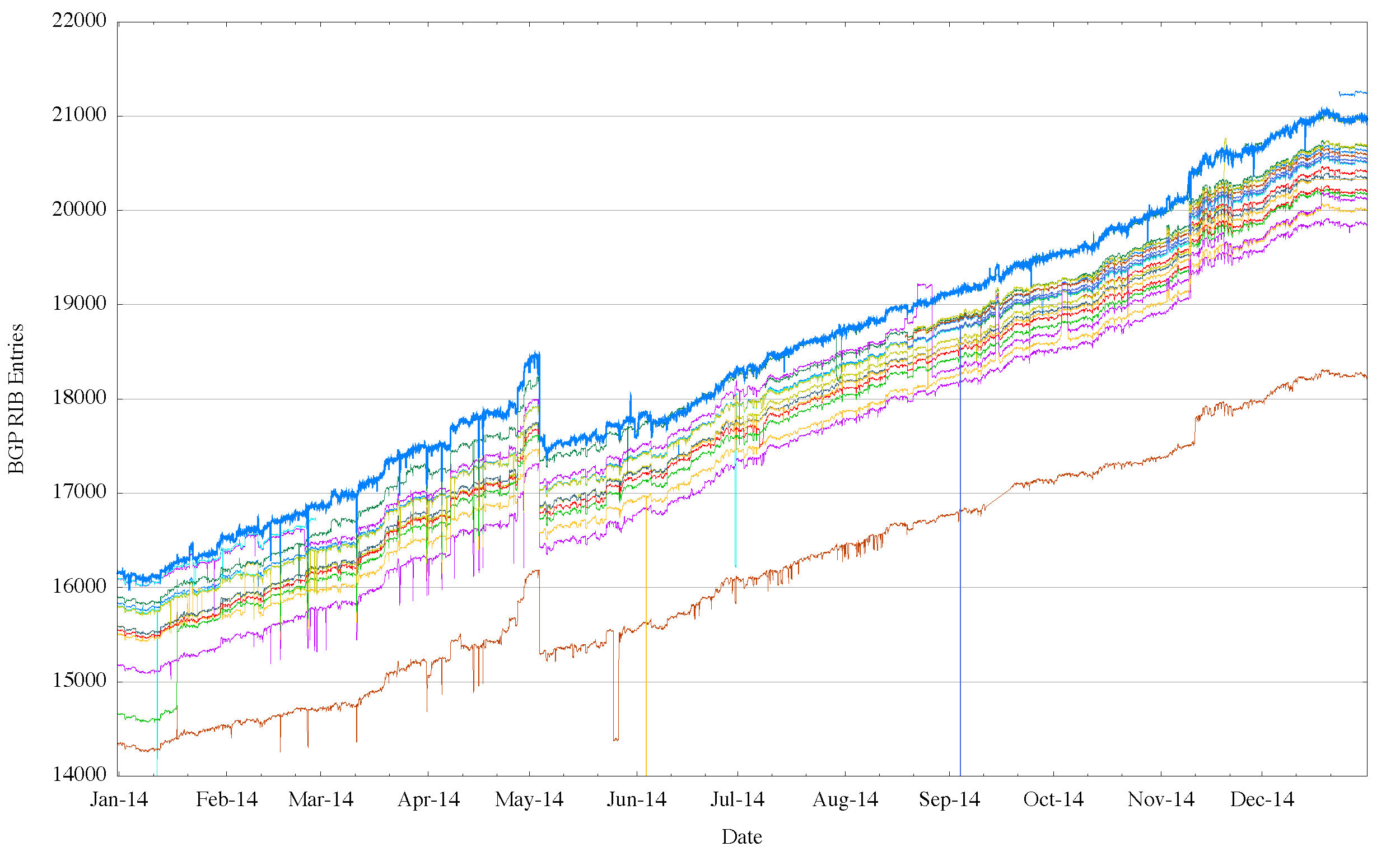
Task: Click the "BGP RIB Entries" y-axis title
Action: [16, 398]
